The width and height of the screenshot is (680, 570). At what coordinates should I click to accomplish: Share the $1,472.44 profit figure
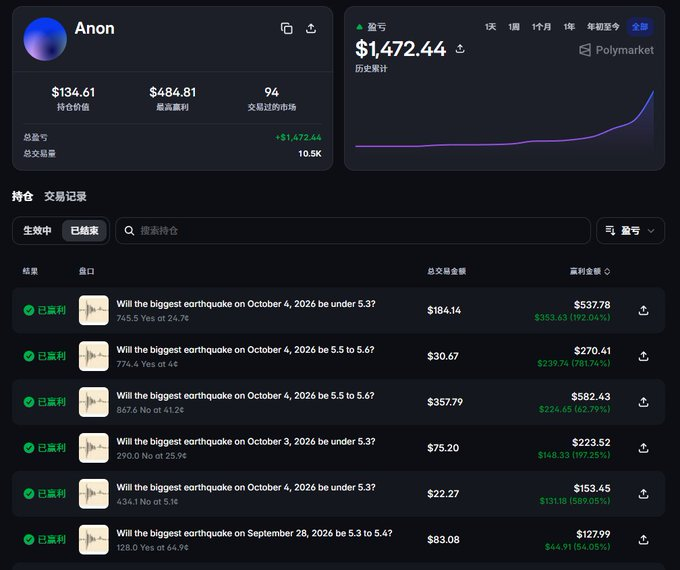(460, 49)
